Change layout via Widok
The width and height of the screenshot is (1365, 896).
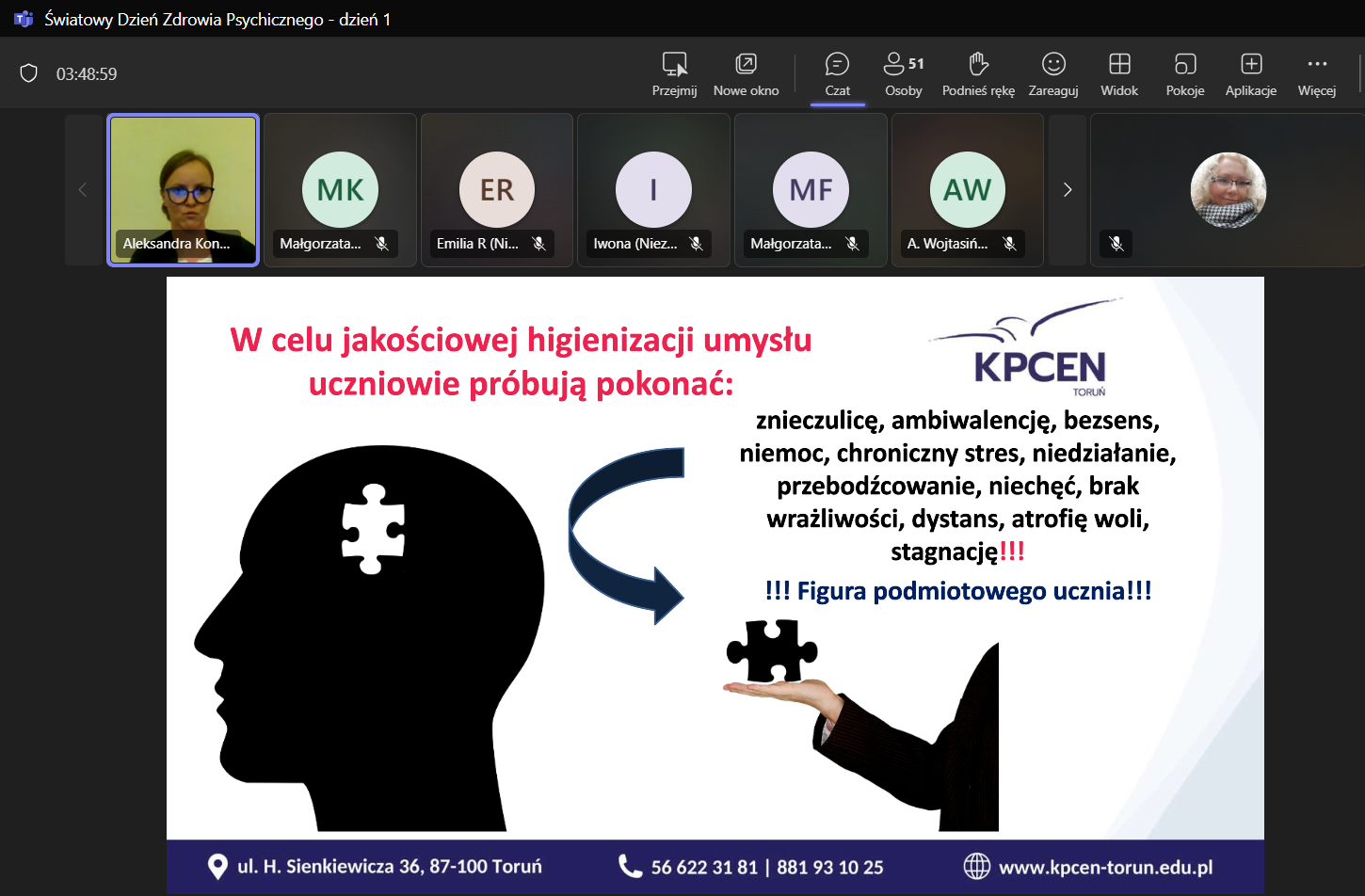1119,74
